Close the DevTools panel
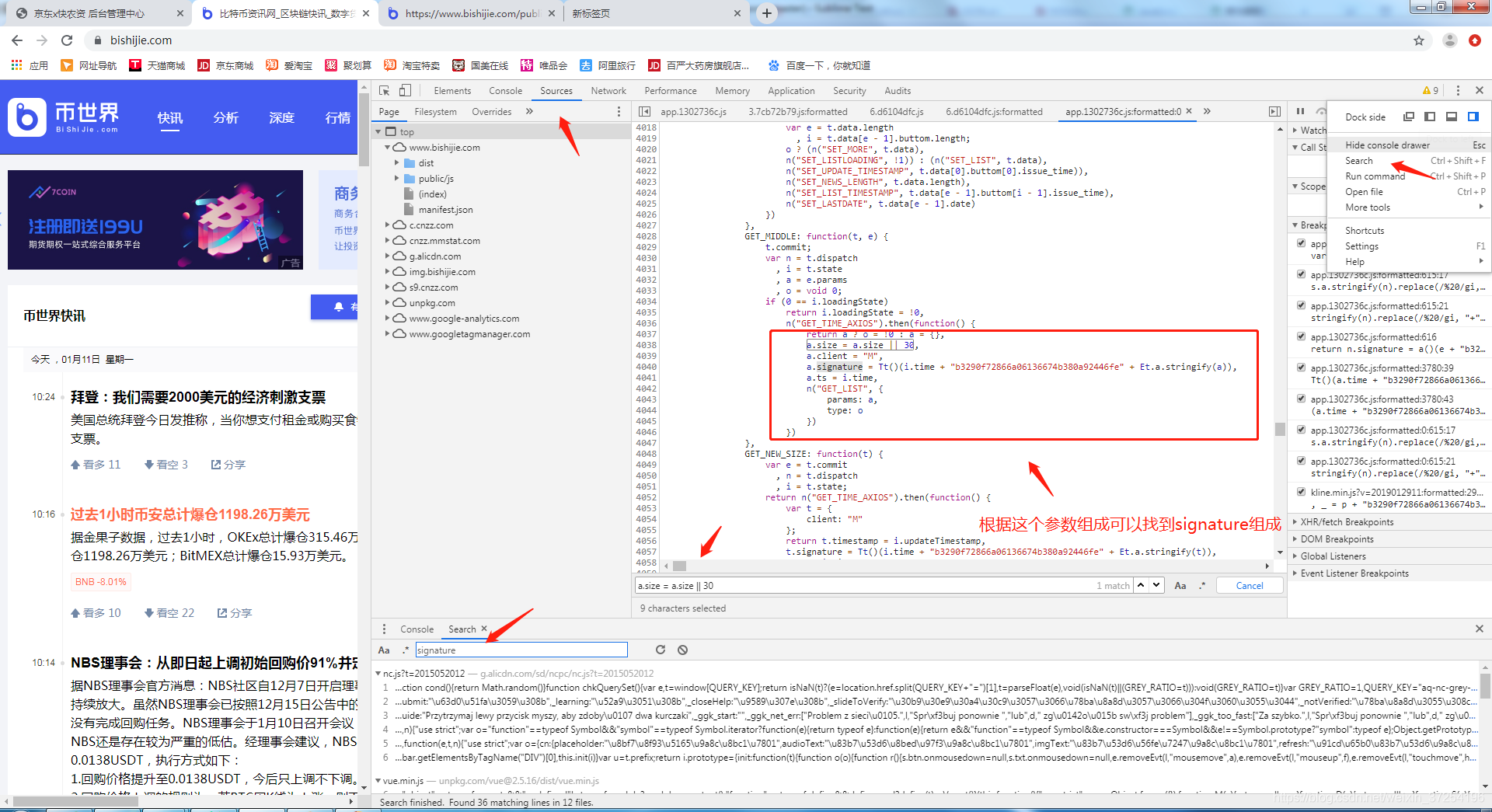1492x812 pixels. tap(1480, 91)
